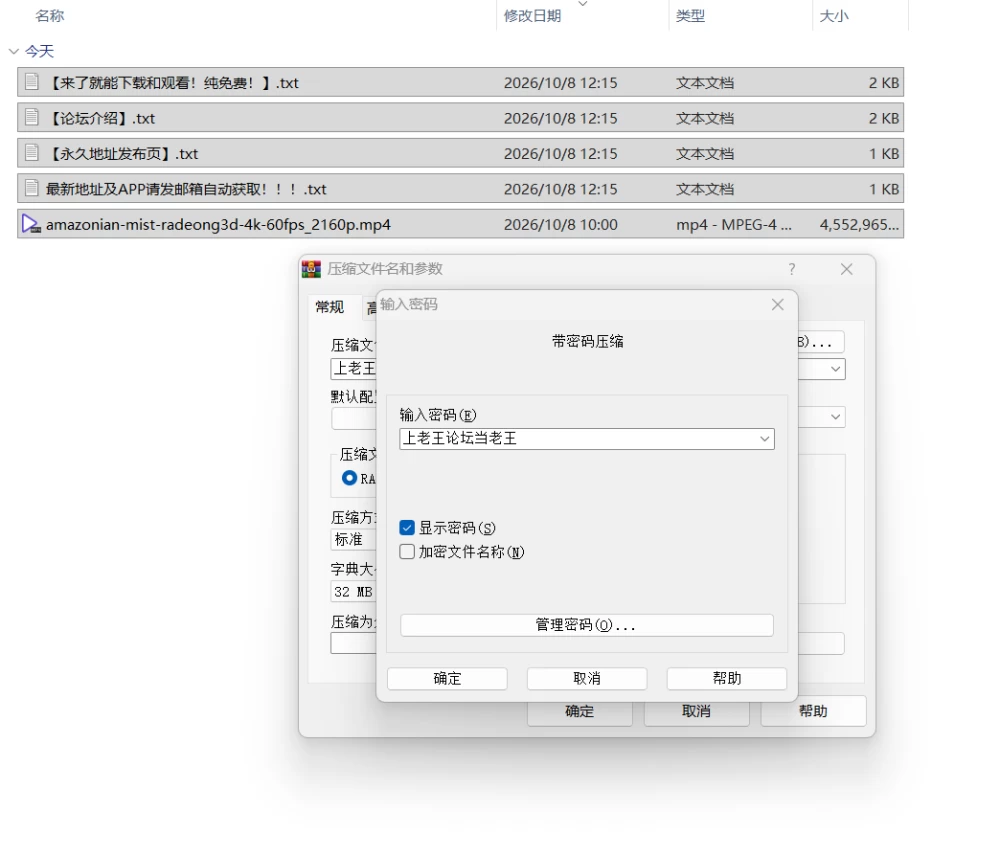The image size is (1000, 856).
Task: Click the file icon of 【永久地址发布页】.txt
Action: (31, 152)
